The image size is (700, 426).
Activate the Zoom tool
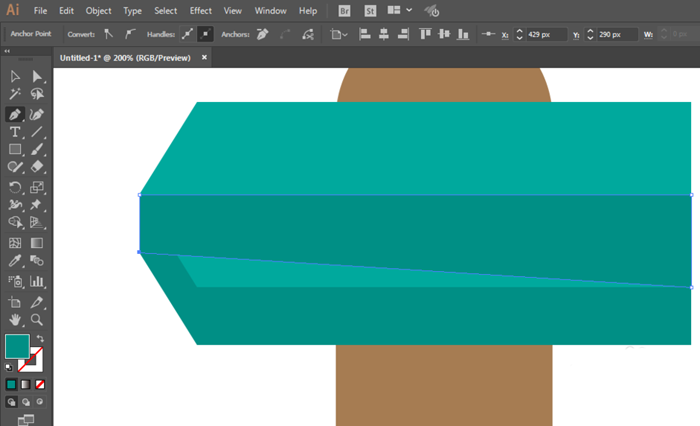point(37,320)
